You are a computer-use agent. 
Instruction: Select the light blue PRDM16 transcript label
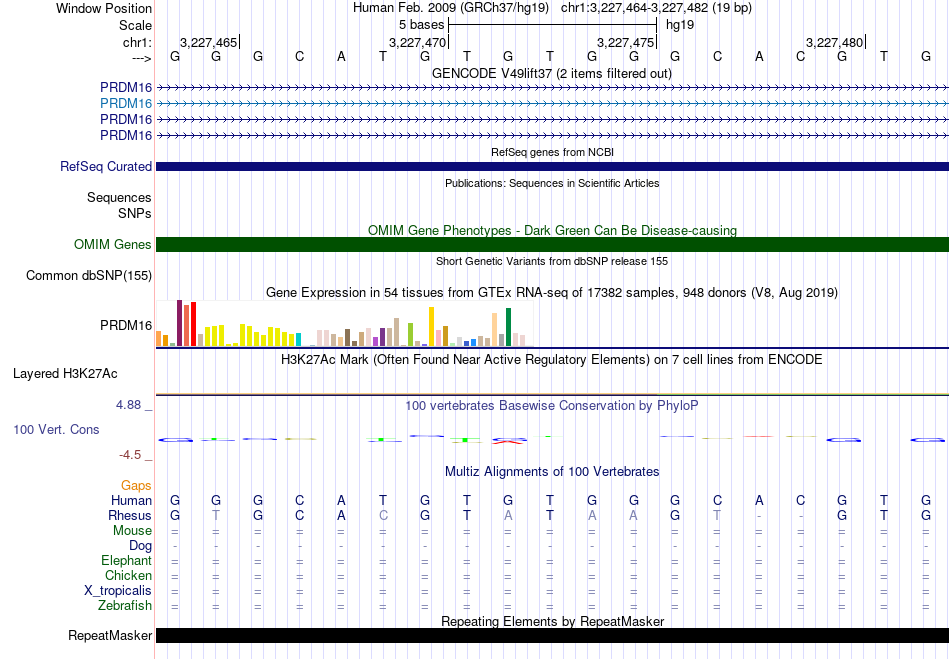[x=126, y=103]
